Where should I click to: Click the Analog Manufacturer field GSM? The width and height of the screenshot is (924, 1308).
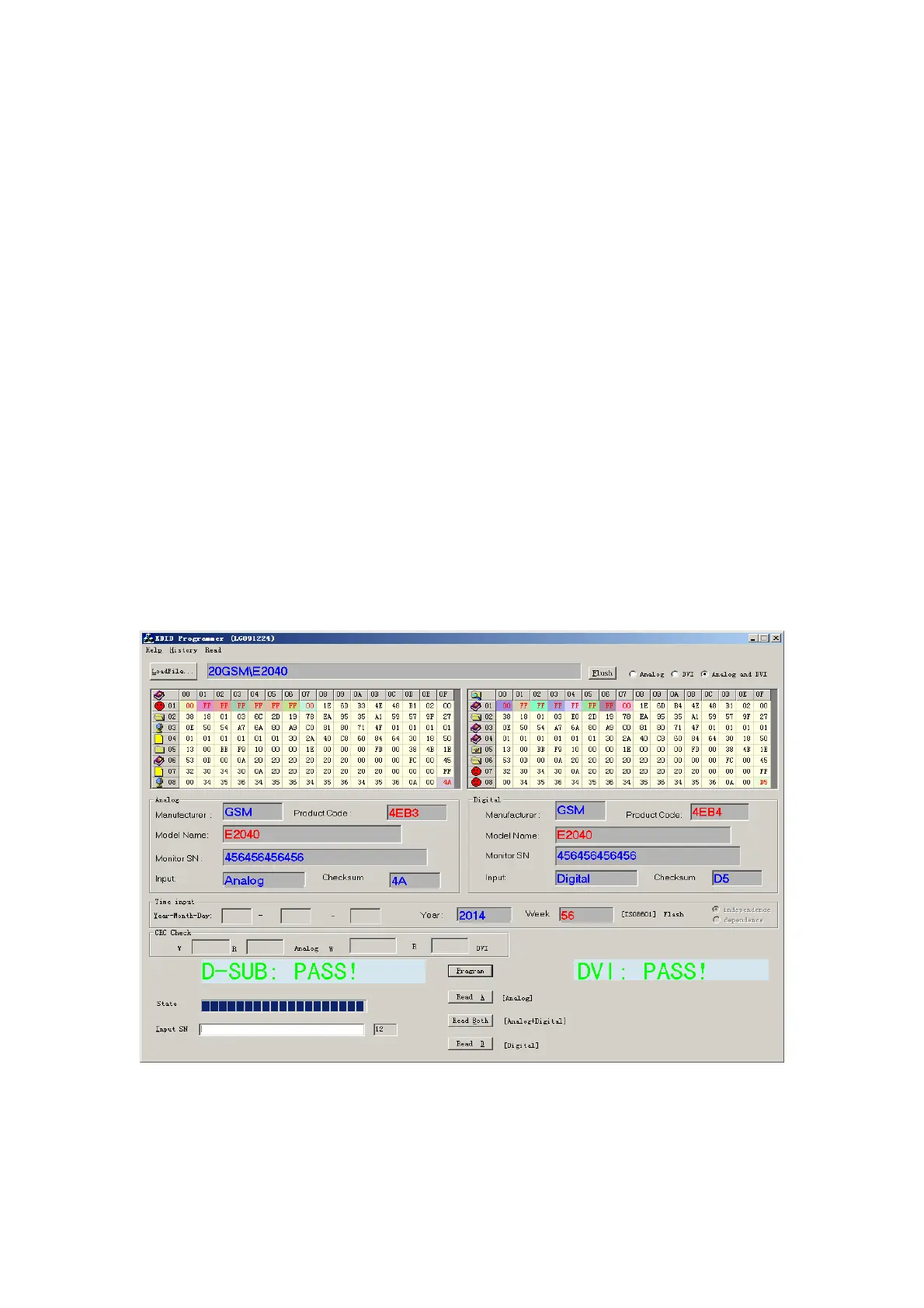(253, 812)
